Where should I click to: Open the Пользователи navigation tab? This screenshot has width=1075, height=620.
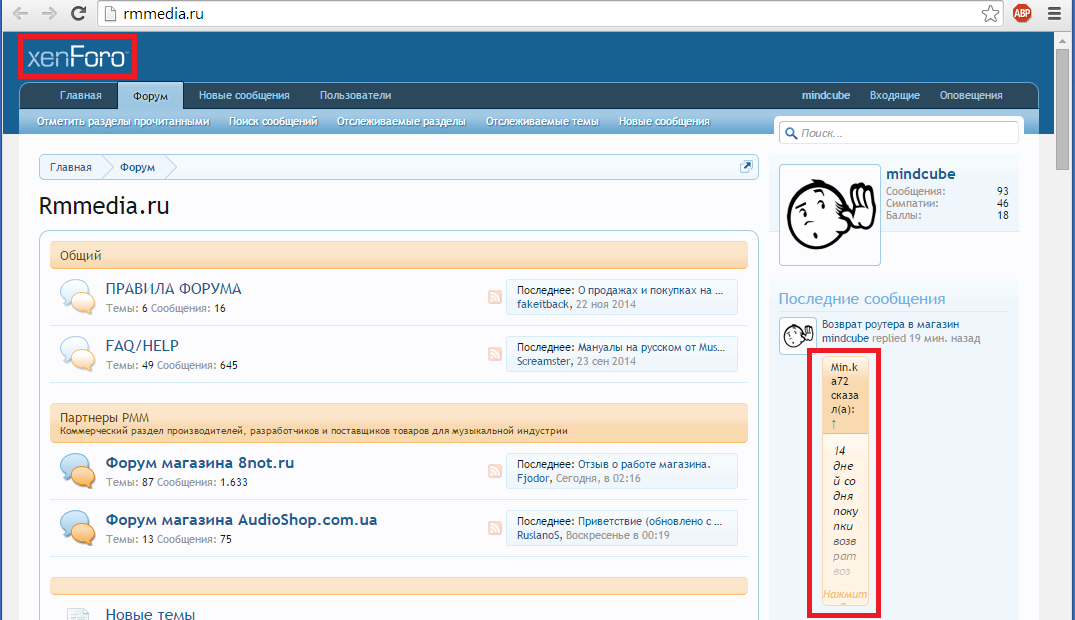pos(355,95)
